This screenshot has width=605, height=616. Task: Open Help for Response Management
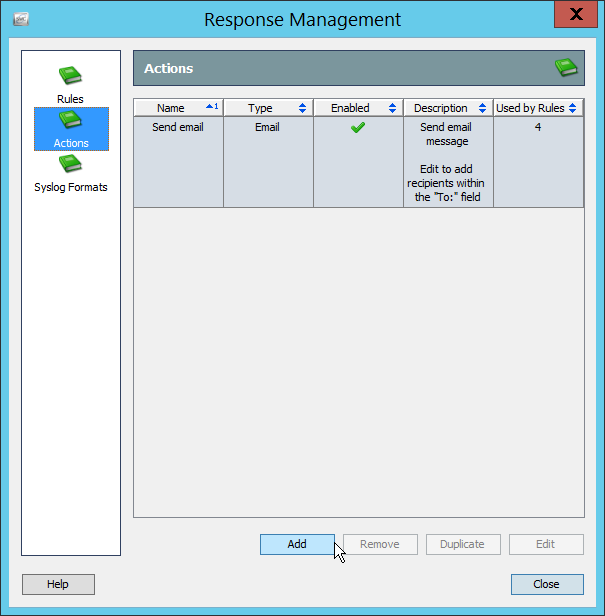tap(58, 584)
